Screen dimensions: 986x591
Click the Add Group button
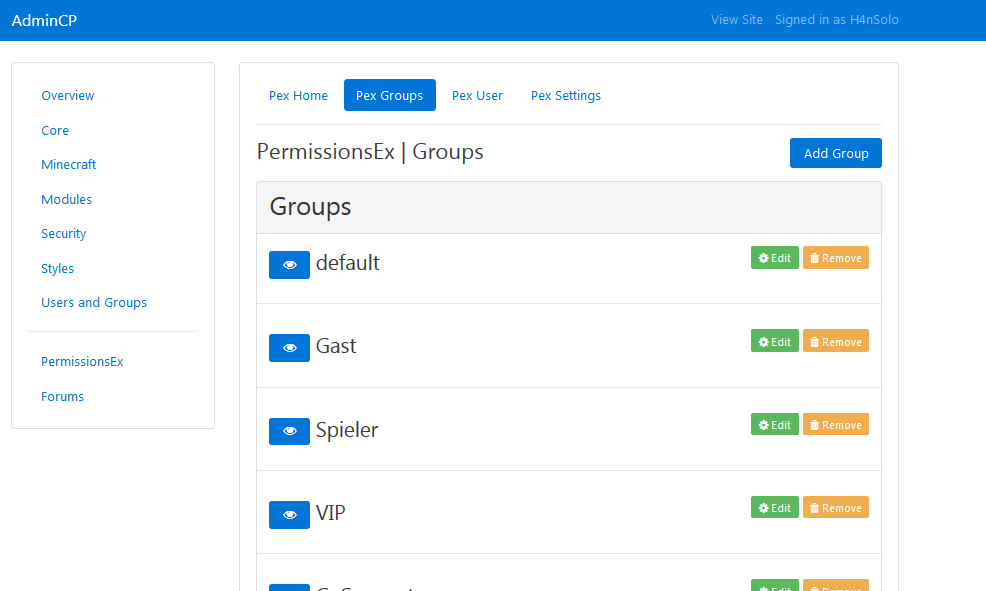pyautogui.click(x=835, y=153)
